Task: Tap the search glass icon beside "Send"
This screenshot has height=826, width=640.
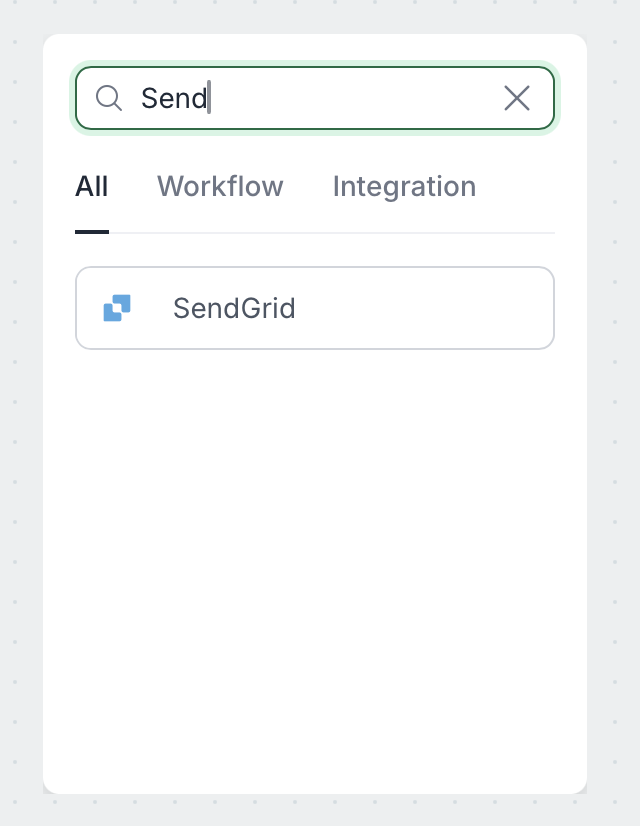Action: (108, 98)
